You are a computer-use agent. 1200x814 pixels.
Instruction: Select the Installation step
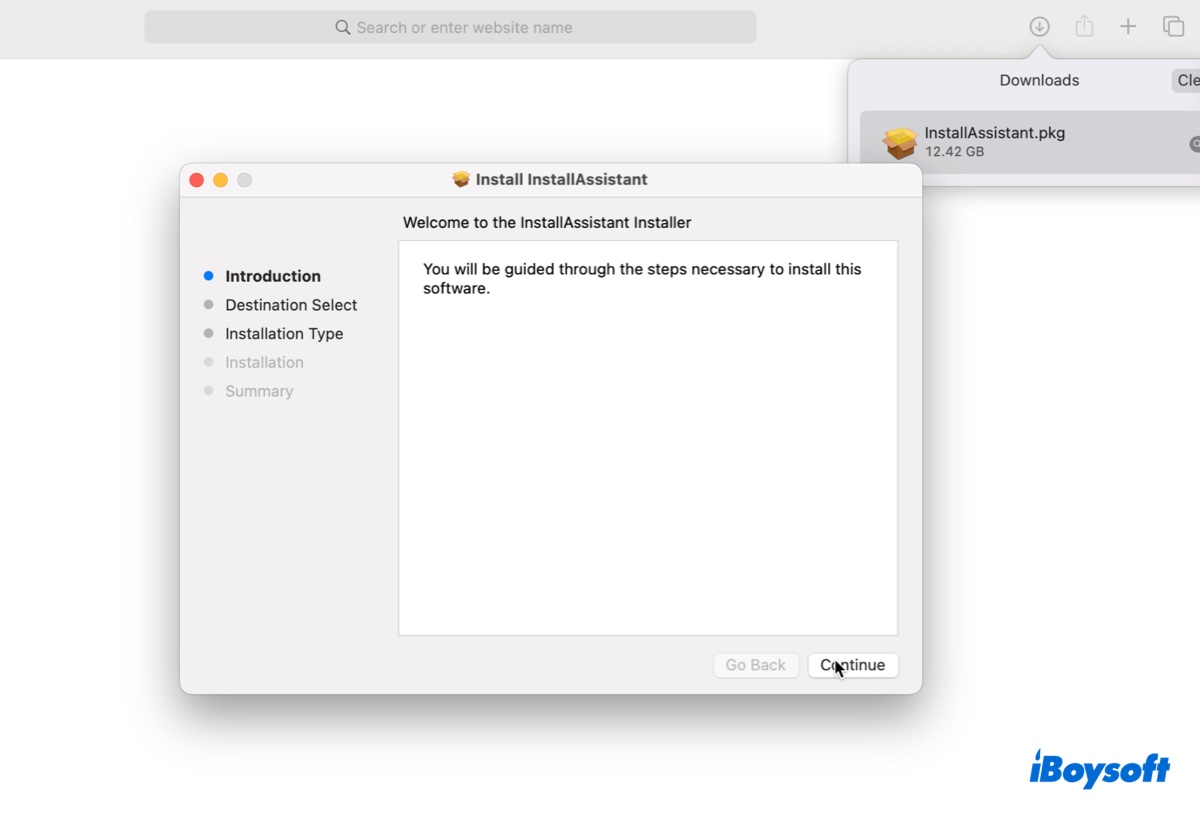pos(264,362)
